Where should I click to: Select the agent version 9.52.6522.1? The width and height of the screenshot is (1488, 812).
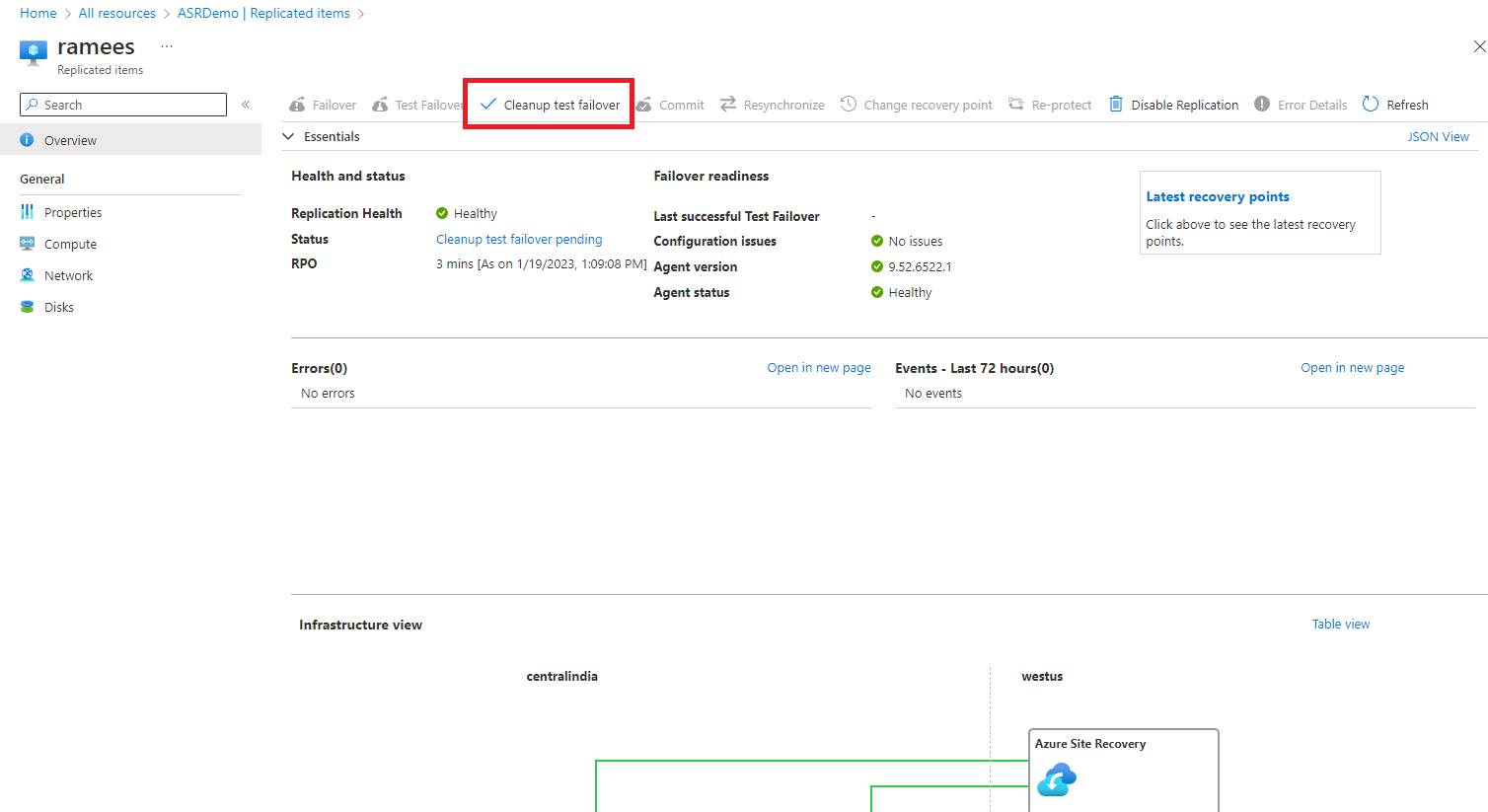click(920, 266)
